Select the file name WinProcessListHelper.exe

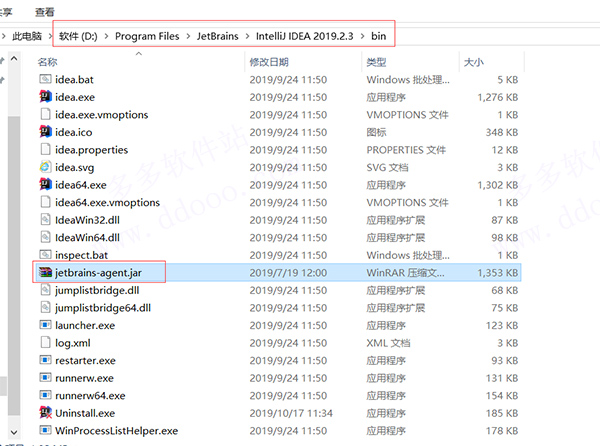pyautogui.click(x=117, y=430)
